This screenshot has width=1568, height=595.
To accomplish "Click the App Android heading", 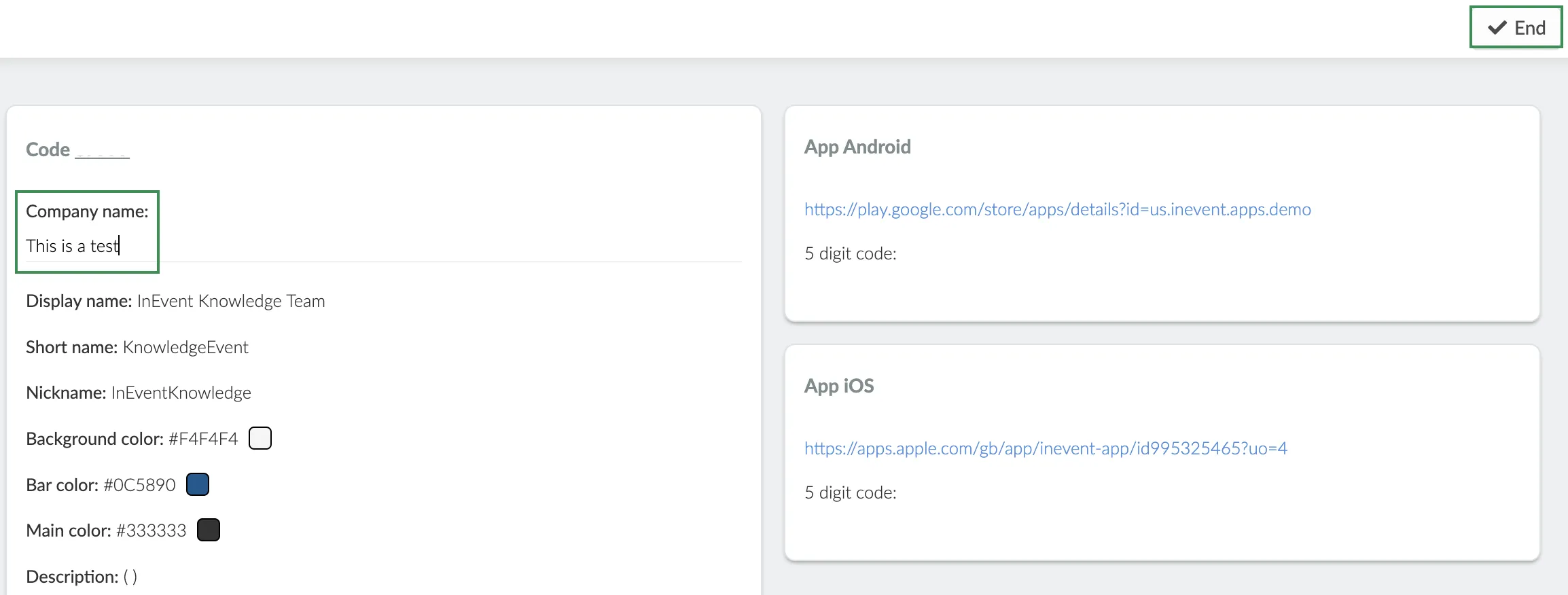I will 857,147.
